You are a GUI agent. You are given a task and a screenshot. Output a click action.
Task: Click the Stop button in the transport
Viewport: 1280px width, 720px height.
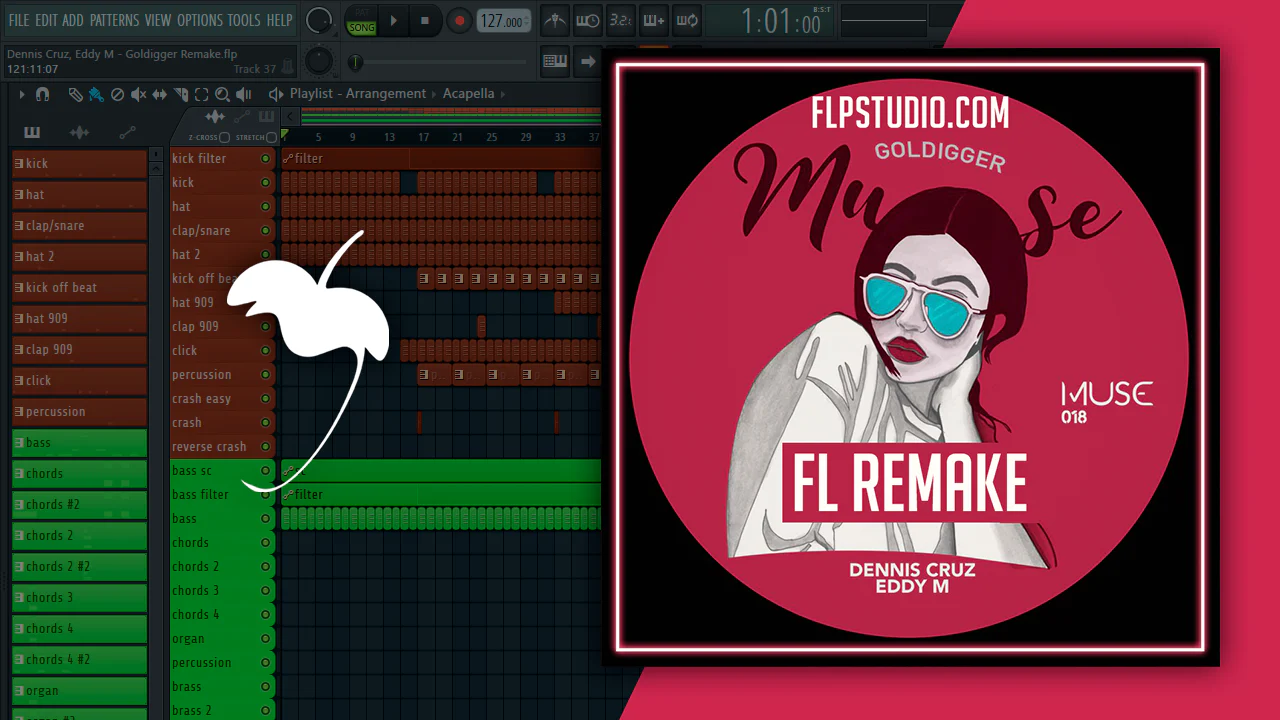(x=425, y=20)
